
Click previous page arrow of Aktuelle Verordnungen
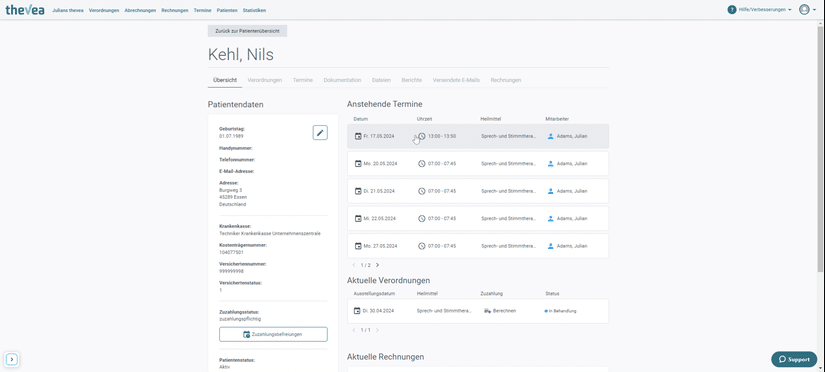coord(354,330)
